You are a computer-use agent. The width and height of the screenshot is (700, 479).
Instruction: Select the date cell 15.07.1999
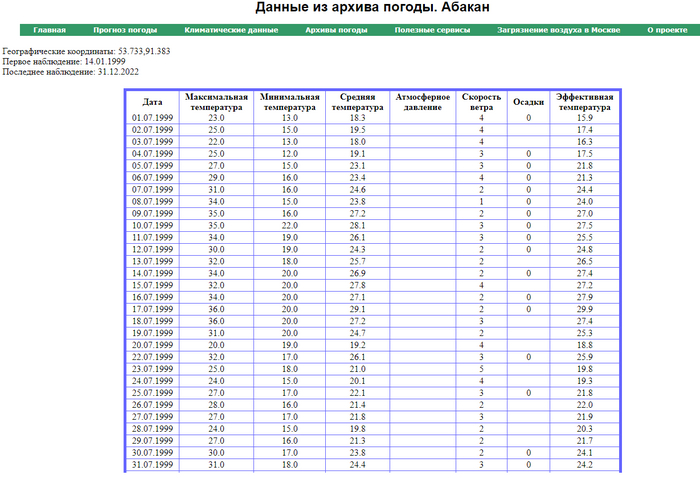pos(152,285)
